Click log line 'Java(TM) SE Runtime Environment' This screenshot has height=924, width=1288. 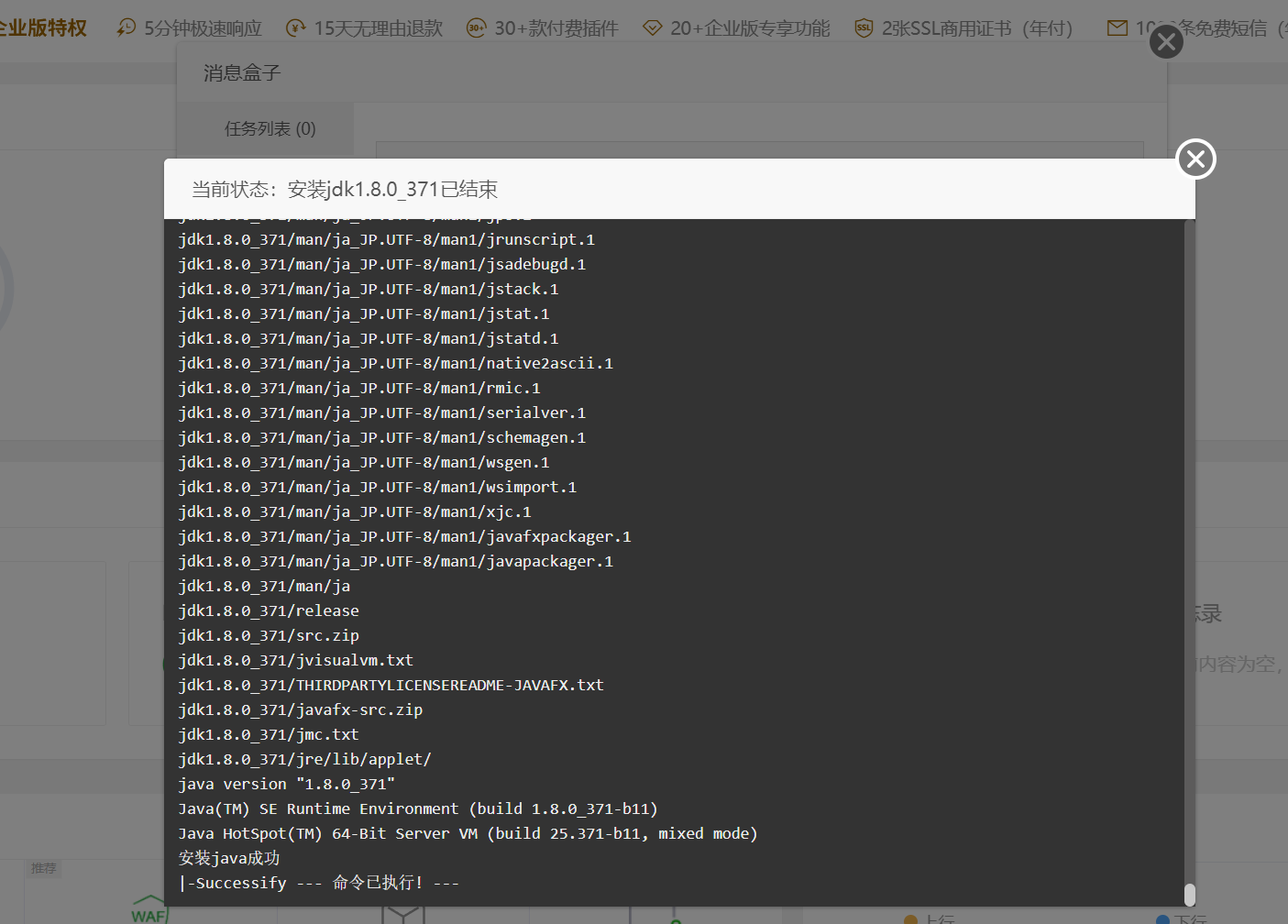[418, 809]
